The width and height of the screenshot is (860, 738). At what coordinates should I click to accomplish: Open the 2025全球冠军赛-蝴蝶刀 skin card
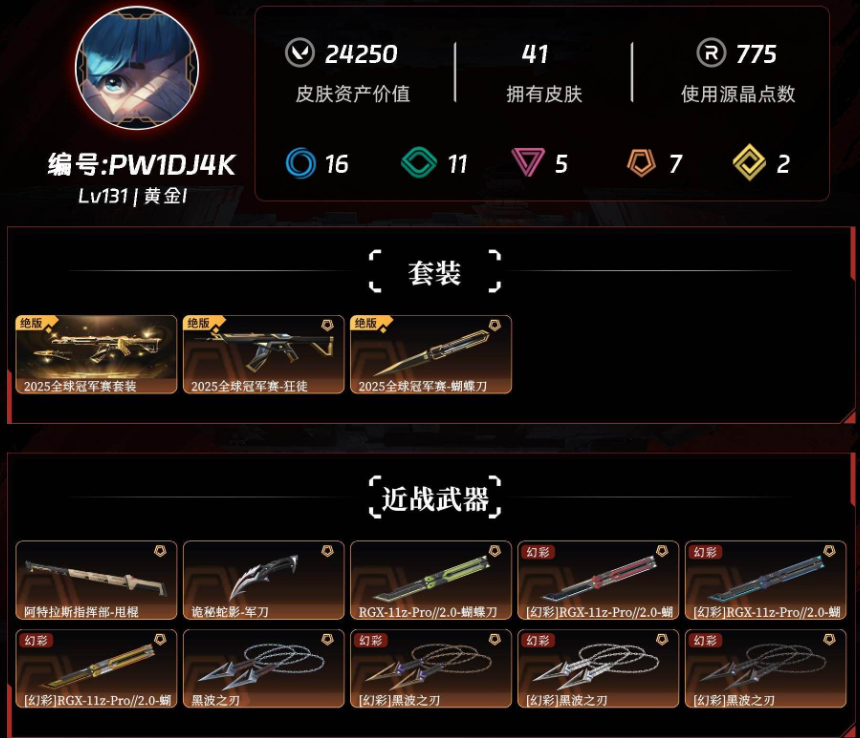tap(431, 354)
